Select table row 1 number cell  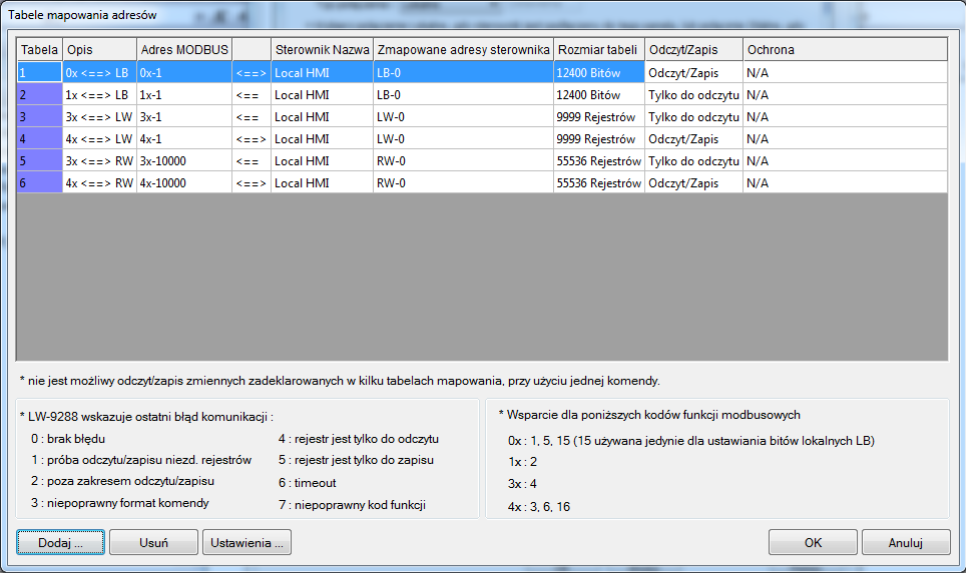click(39, 73)
